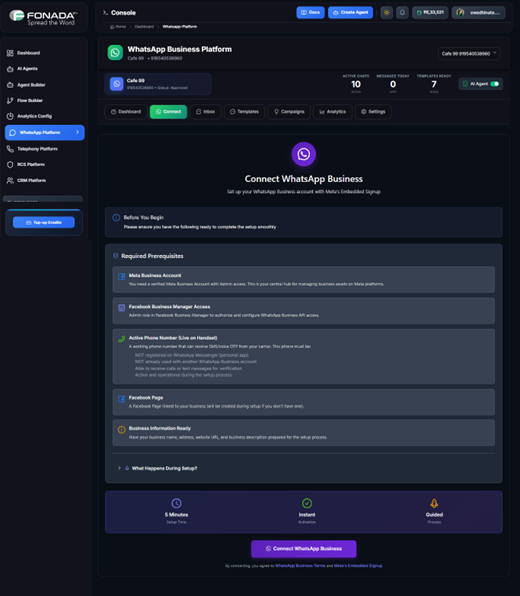Open WhatsApp Business Terms link

click(300, 566)
